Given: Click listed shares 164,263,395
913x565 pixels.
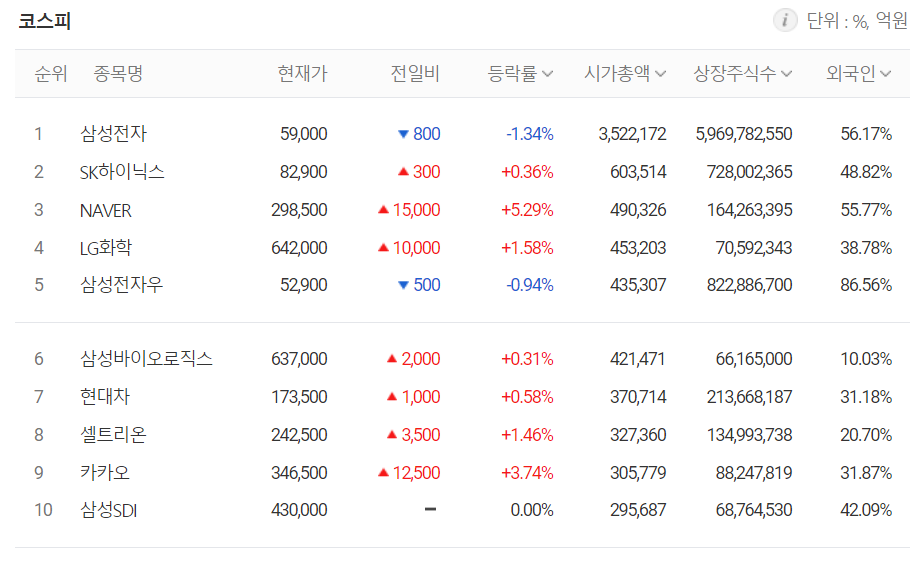Looking at the screenshot, I should coord(749,210).
